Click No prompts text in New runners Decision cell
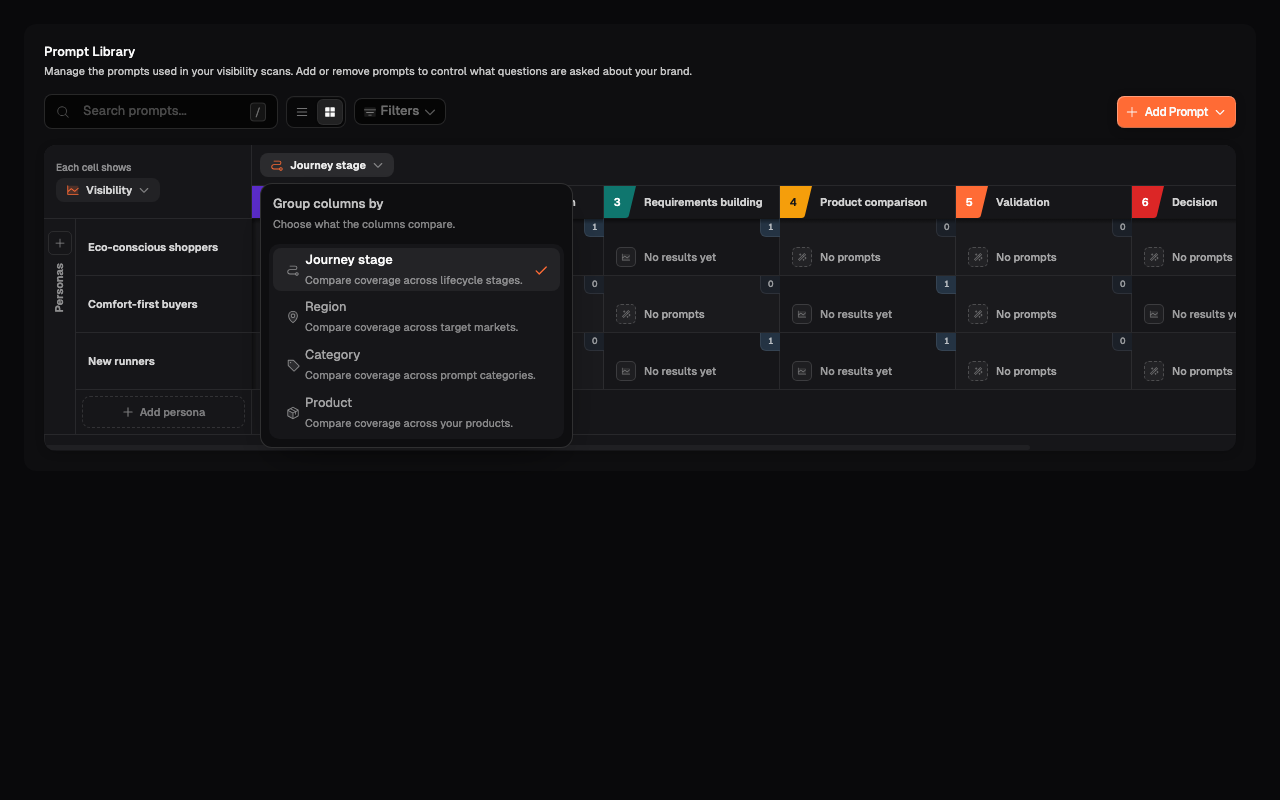Screen dimensions: 1280x800 [1202, 371]
